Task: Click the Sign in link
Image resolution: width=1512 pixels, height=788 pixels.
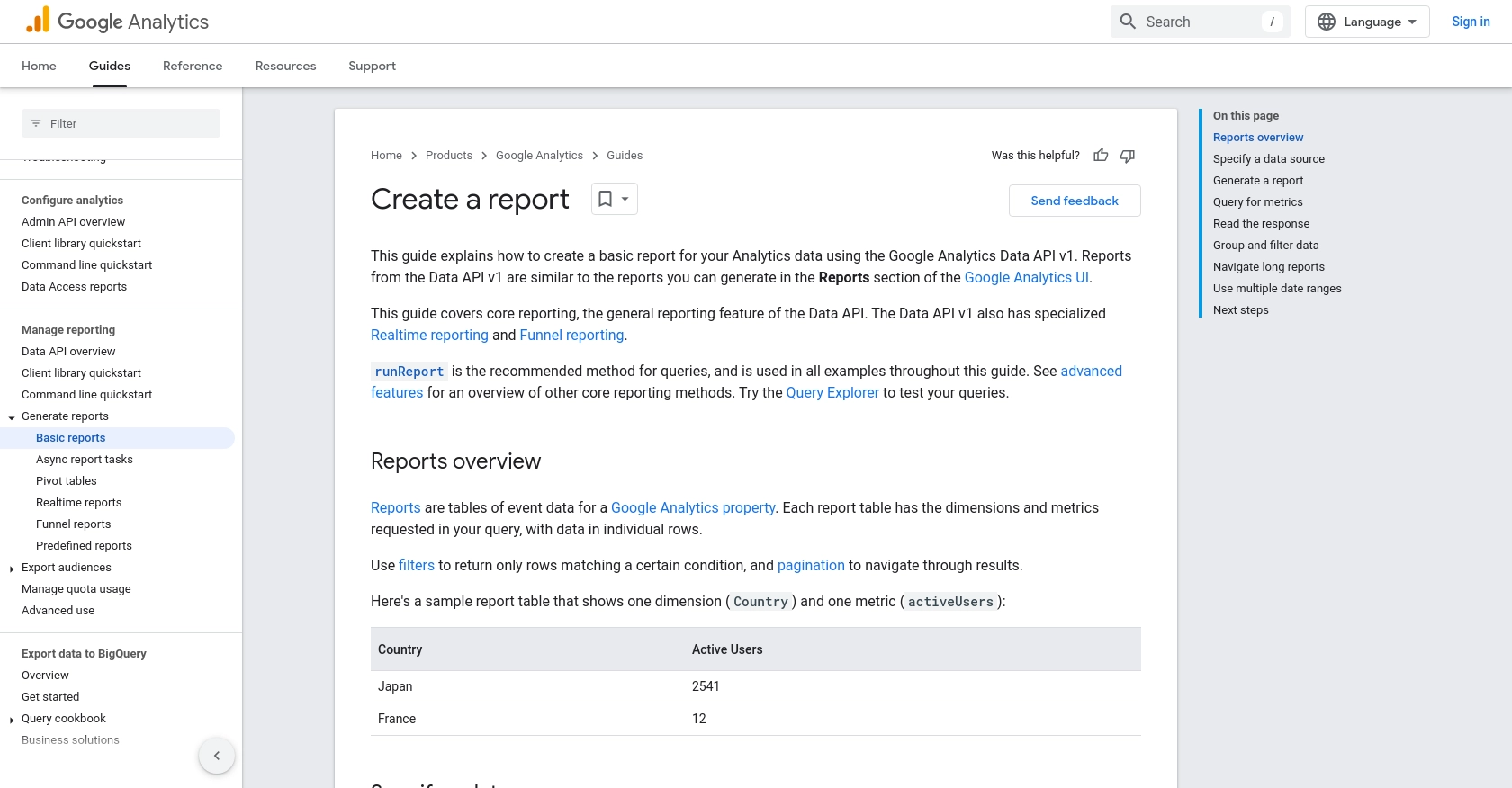Action: coord(1471,22)
